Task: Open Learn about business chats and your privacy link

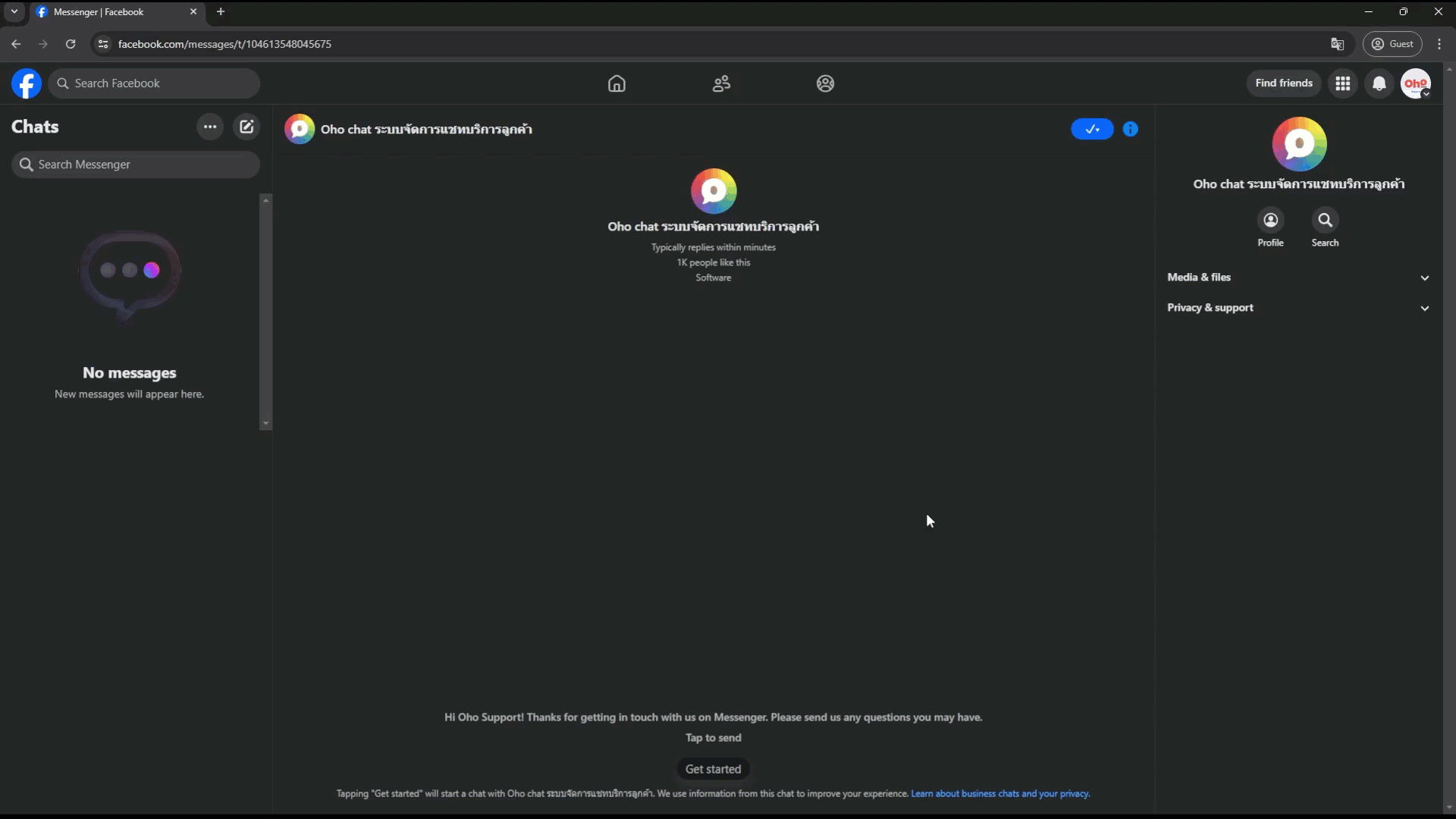Action: (x=1000, y=794)
